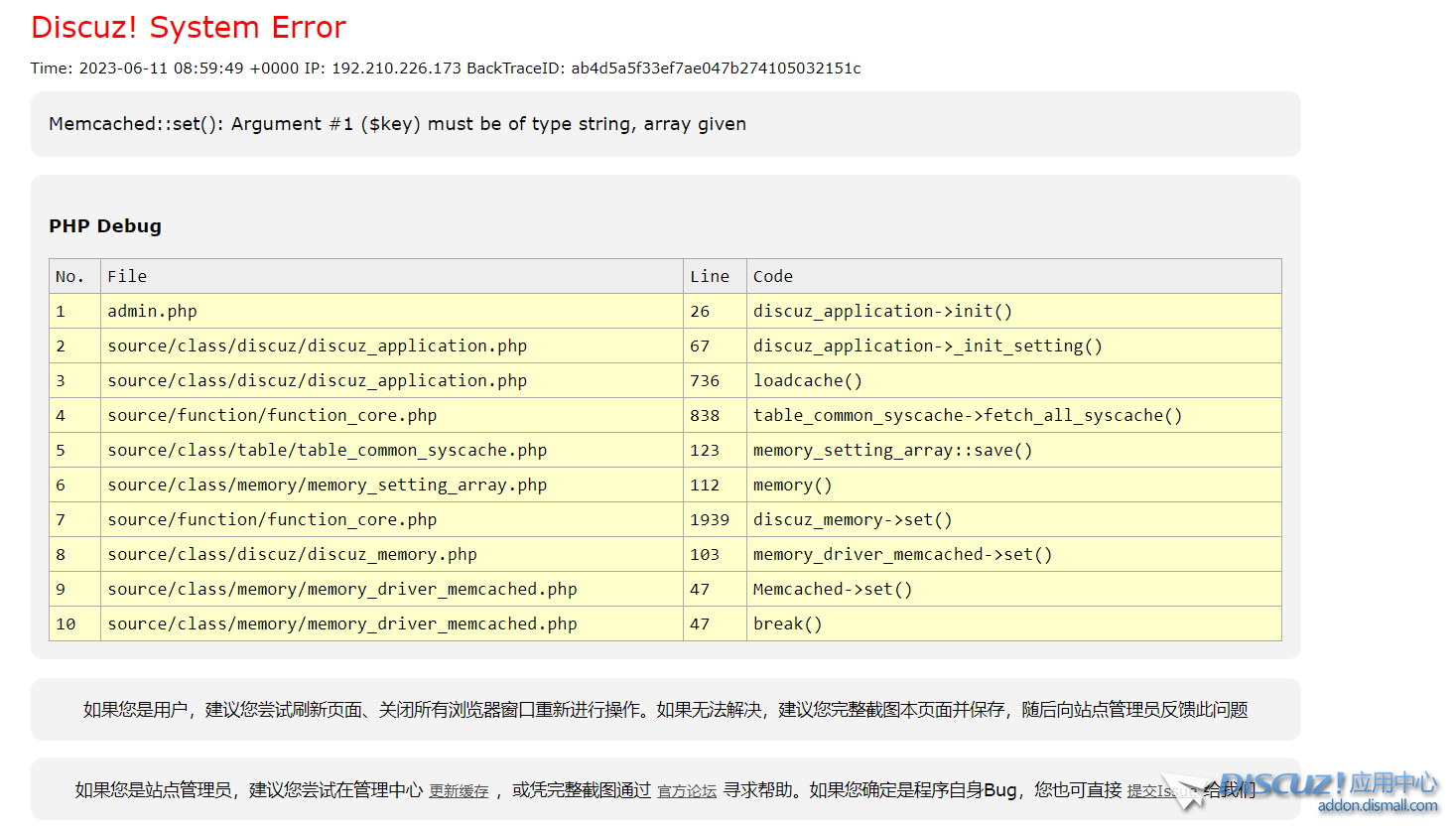Screen dimensions: 1456x831
Task: Open the 更新缓存 link
Action: tap(459, 791)
